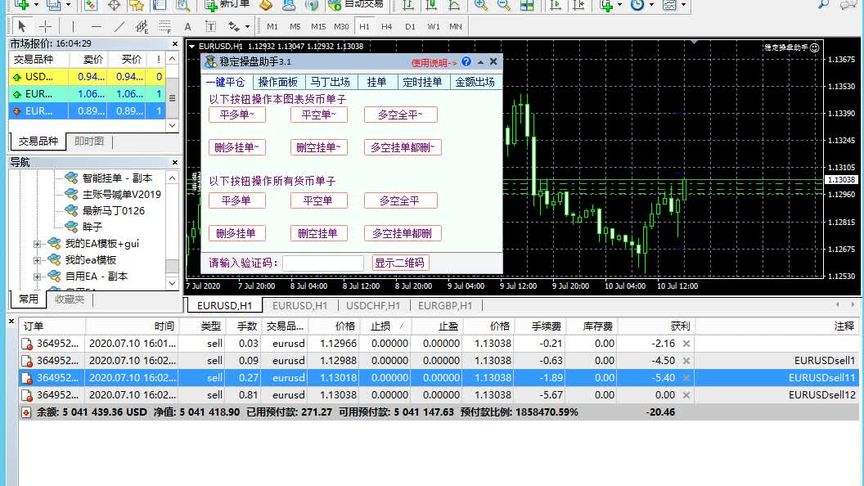Select the trendline drawing tool
This screenshot has width=864, height=486.
coord(119,26)
